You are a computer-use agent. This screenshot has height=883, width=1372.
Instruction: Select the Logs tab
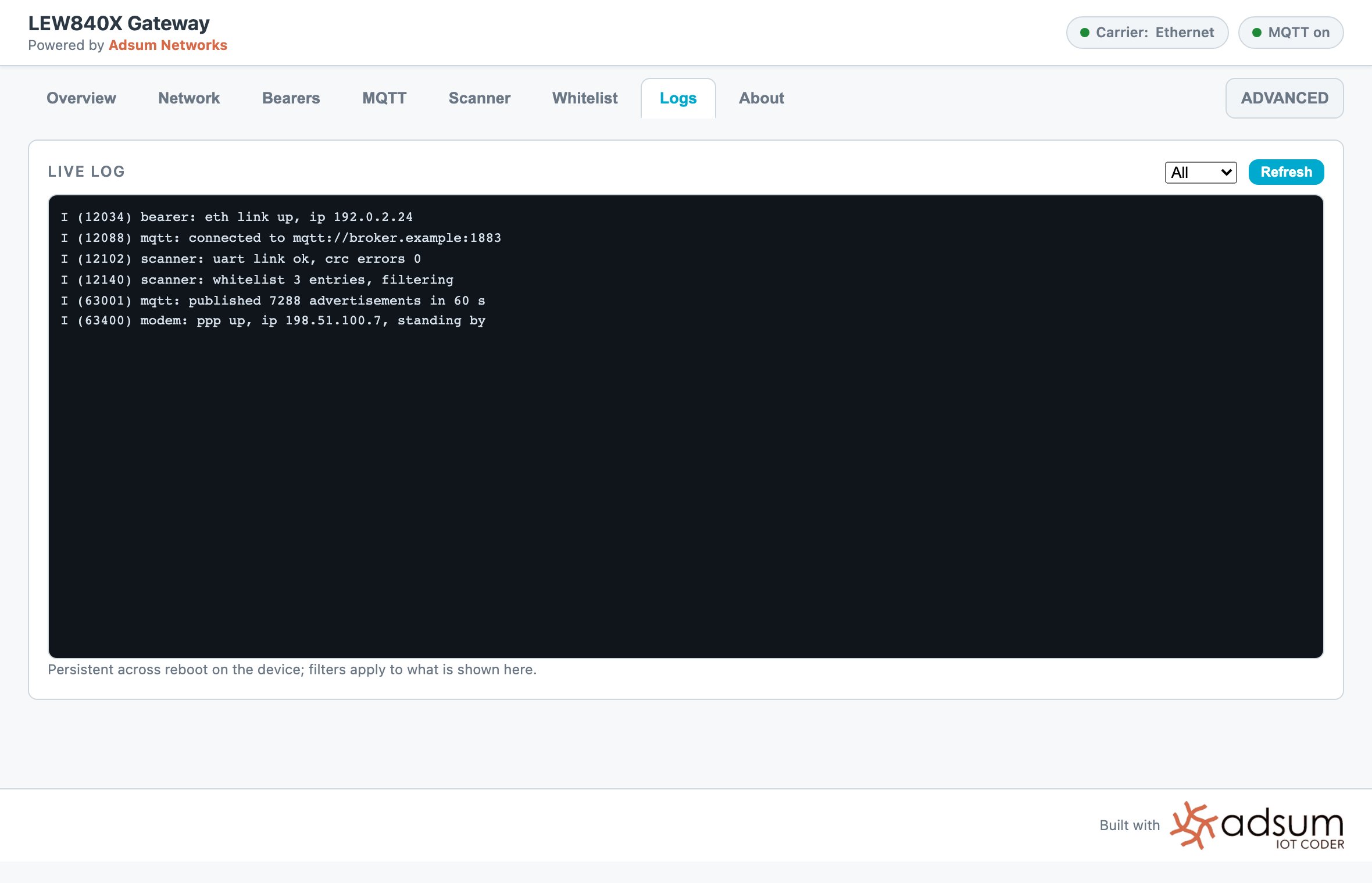click(678, 98)
